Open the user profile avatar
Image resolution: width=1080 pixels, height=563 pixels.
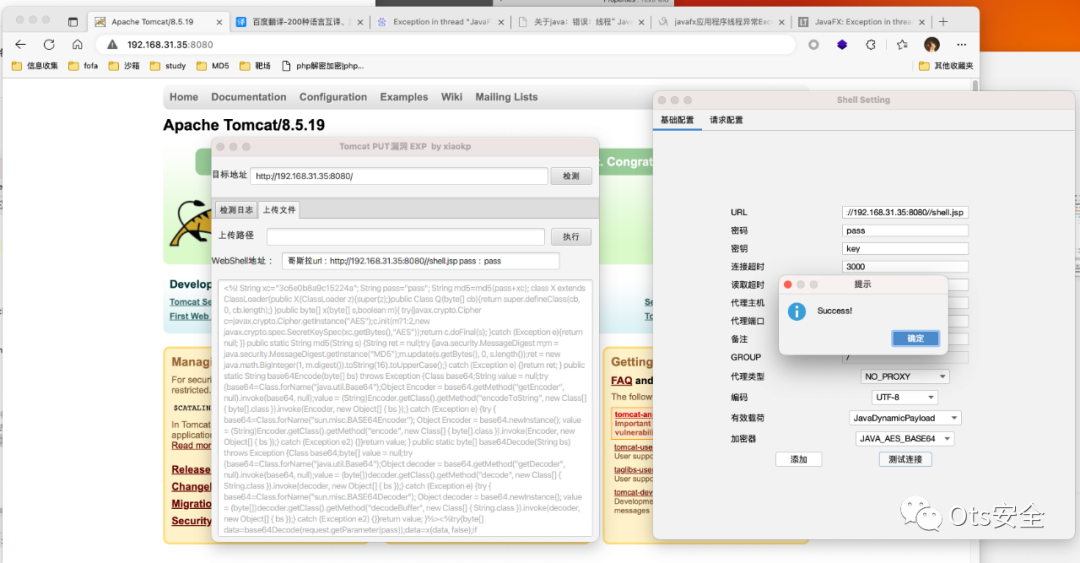(932, 45)
